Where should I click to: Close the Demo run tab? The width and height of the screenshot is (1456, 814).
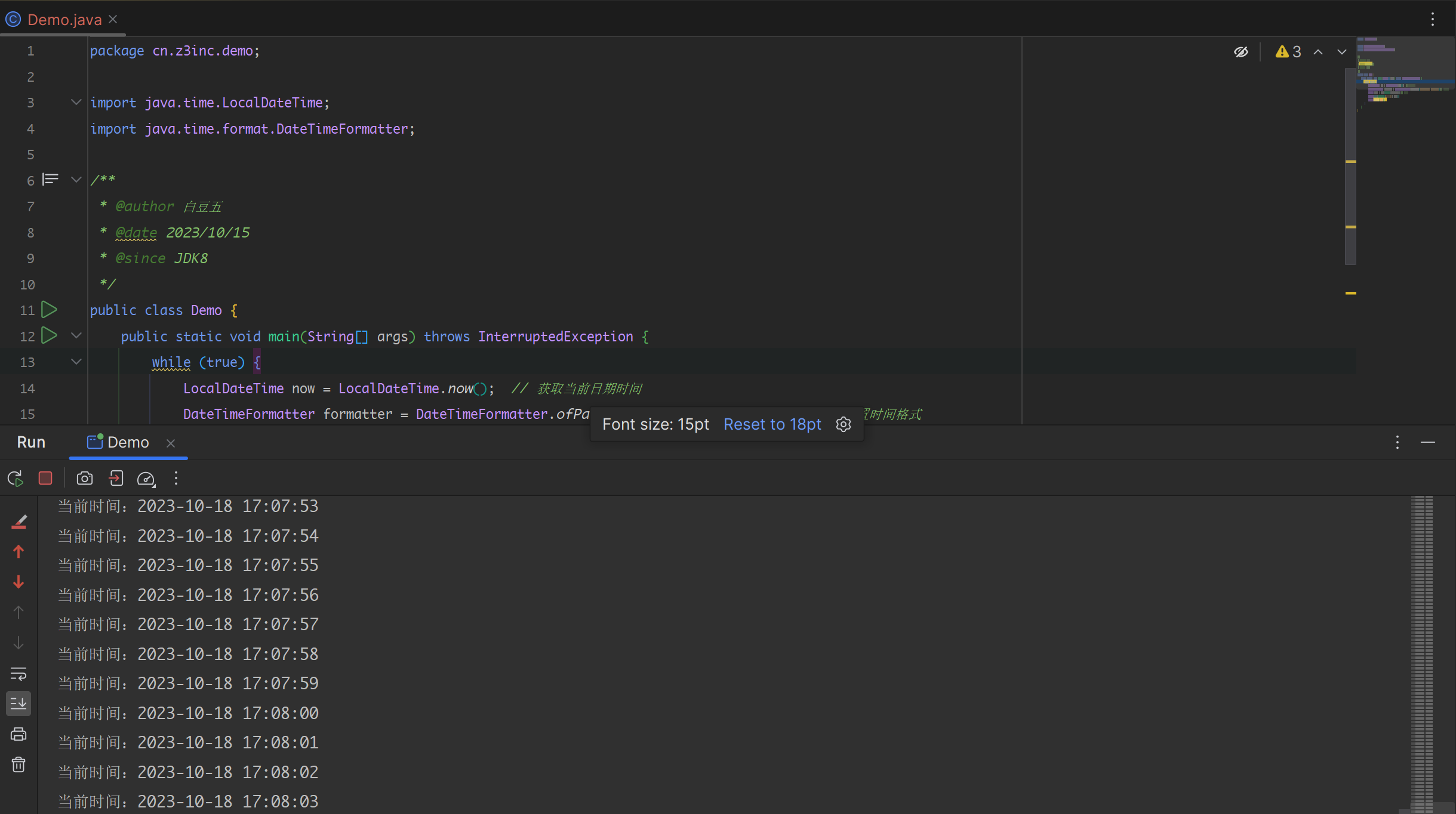(171, 443)
